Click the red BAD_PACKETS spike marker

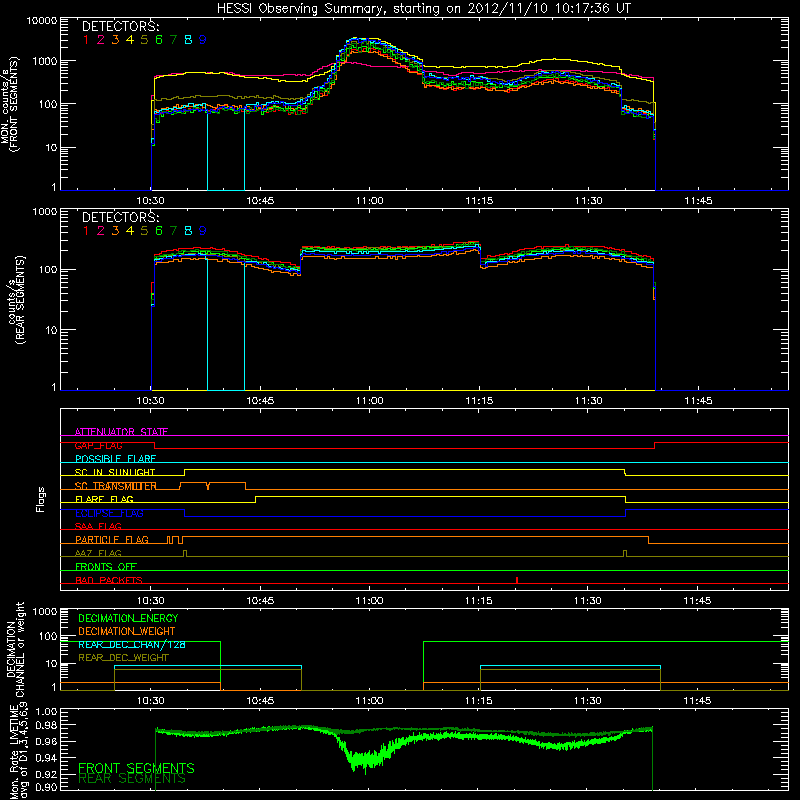(517, 580)
